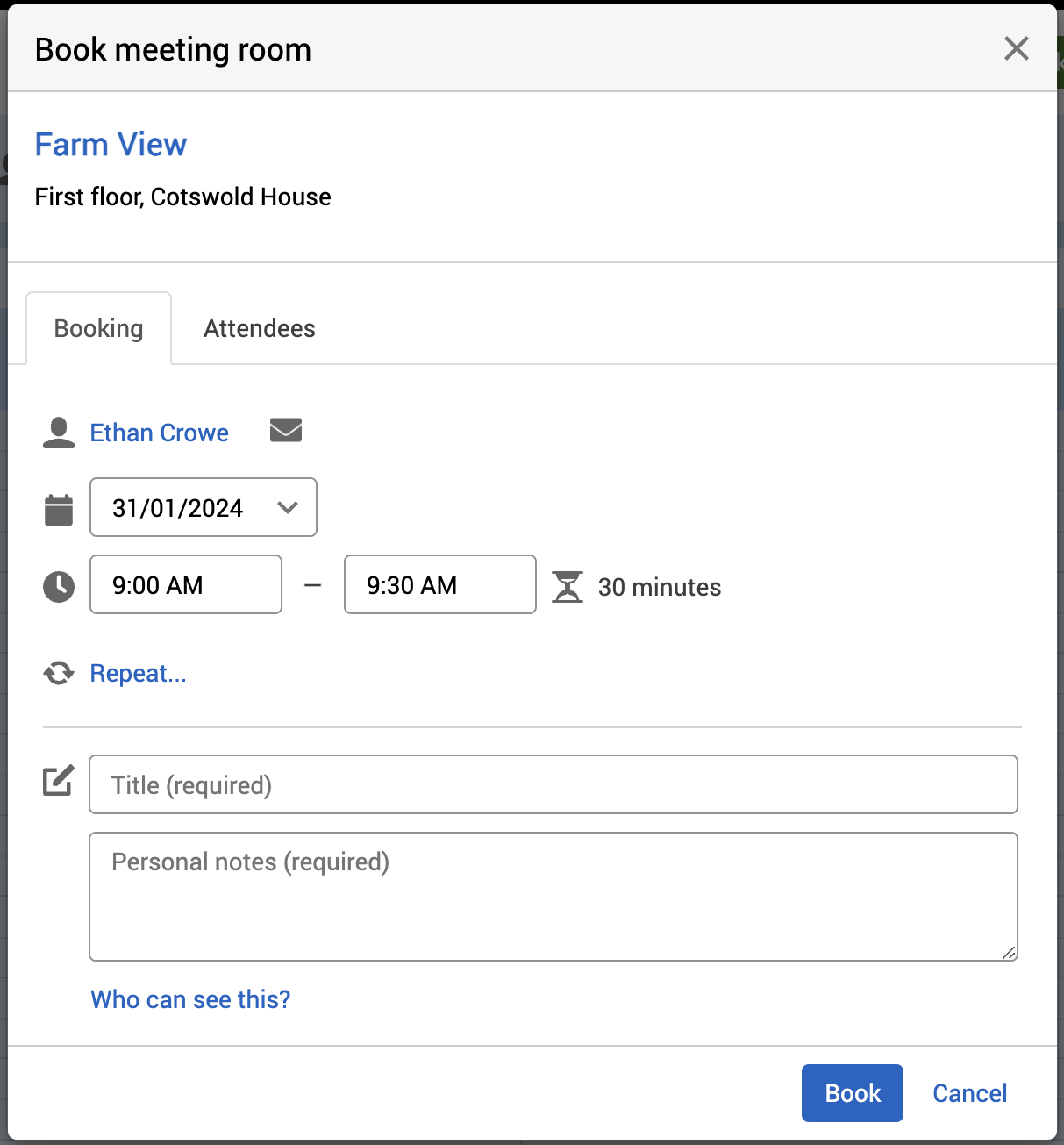Click the 'Who can see this?' link

pyautogui.click(x=190, y=999)
